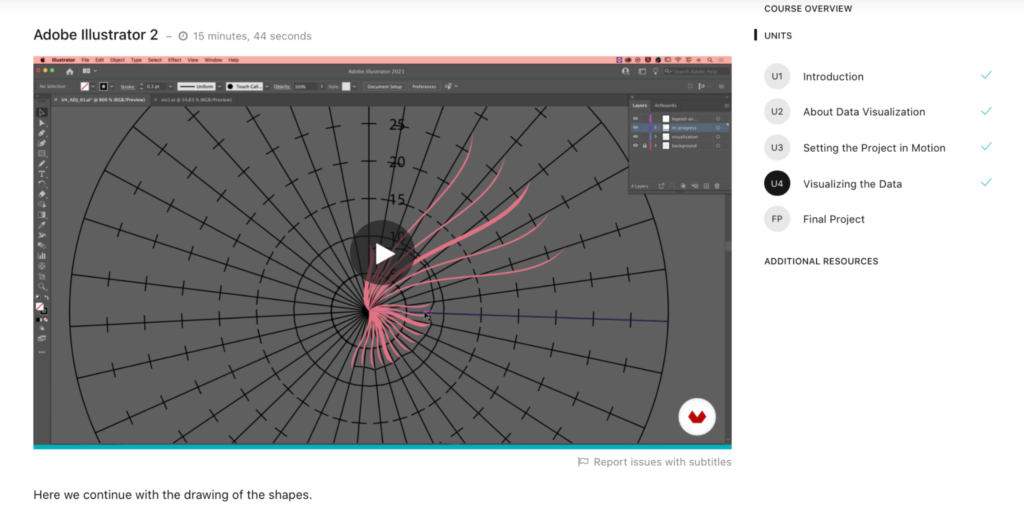This screenshot has width=1024, height=522.
Task: Select the Pen tool in toolbar
Action: [42, 133]
